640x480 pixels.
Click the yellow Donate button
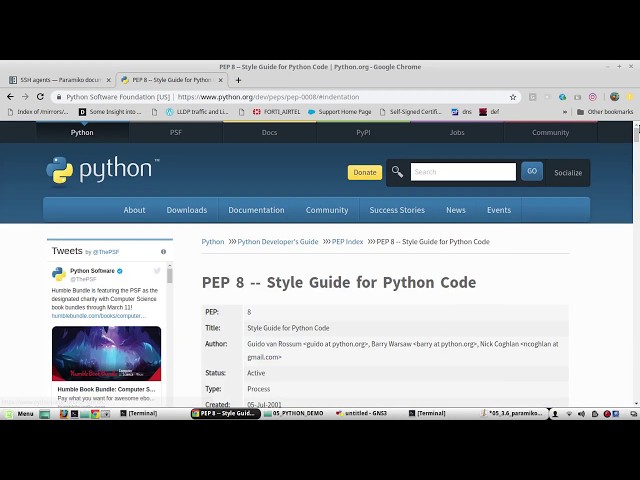364,172
